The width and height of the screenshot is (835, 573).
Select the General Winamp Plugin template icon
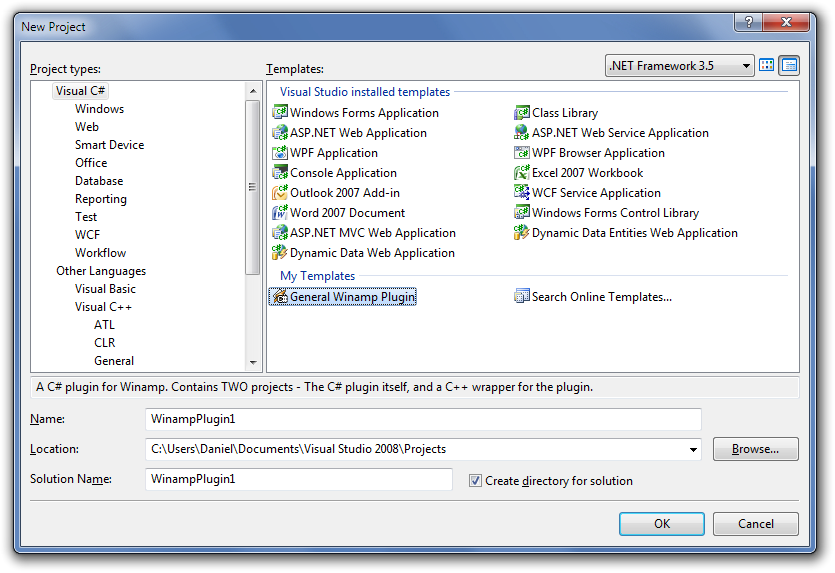[280, 297]
